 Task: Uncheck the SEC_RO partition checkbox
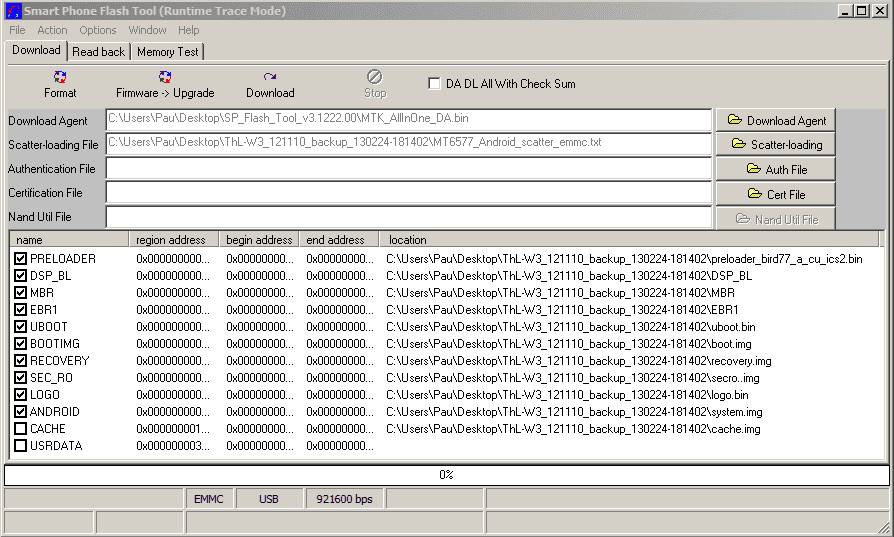[x=21, y=378]
